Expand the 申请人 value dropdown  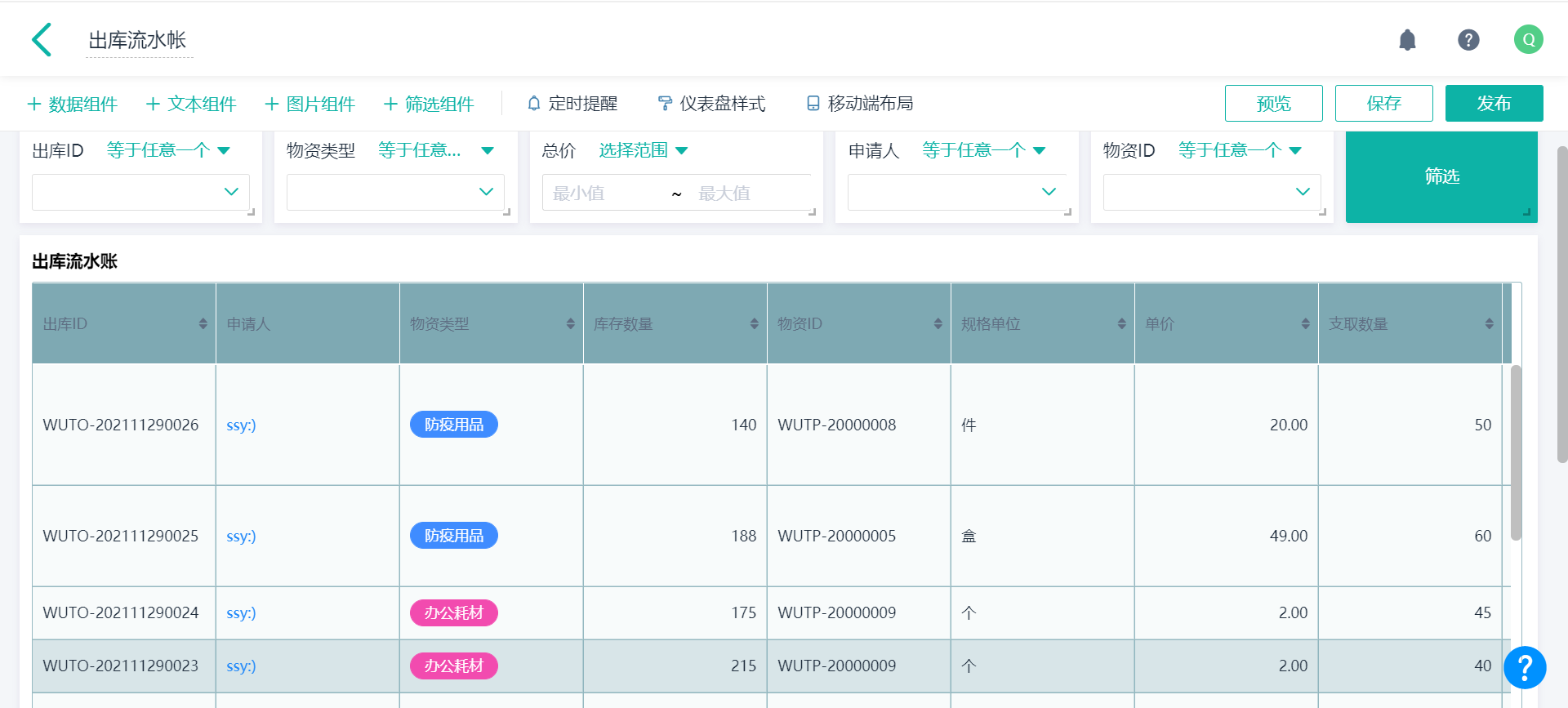(x=956, y=192)
